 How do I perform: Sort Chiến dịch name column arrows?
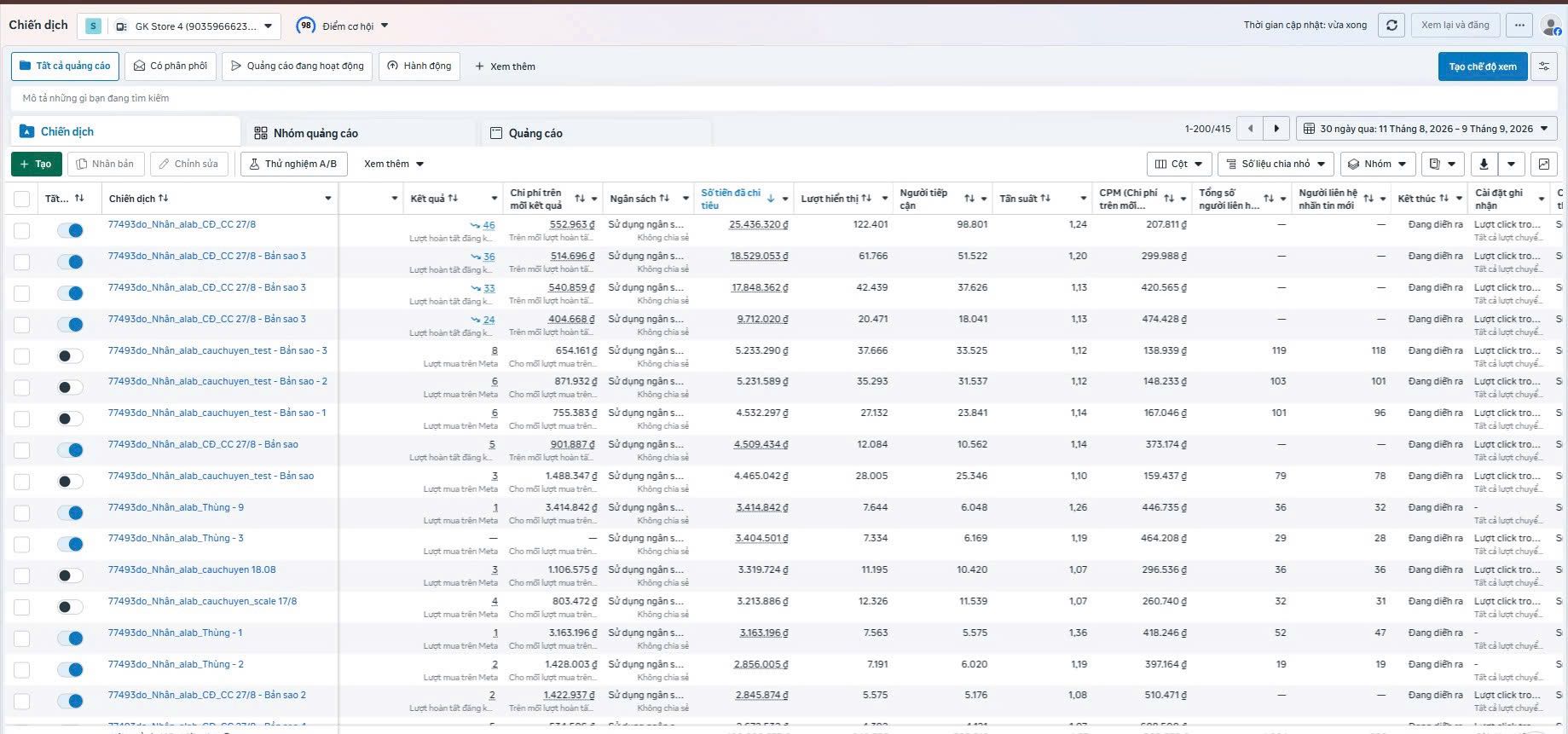point(163,199)
